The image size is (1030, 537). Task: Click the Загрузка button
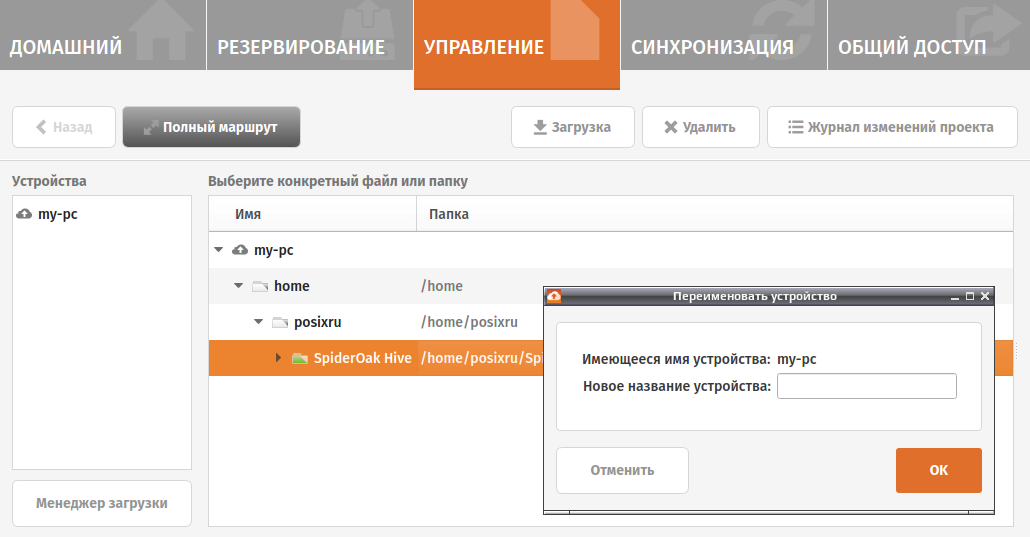(x=573, y=127)
